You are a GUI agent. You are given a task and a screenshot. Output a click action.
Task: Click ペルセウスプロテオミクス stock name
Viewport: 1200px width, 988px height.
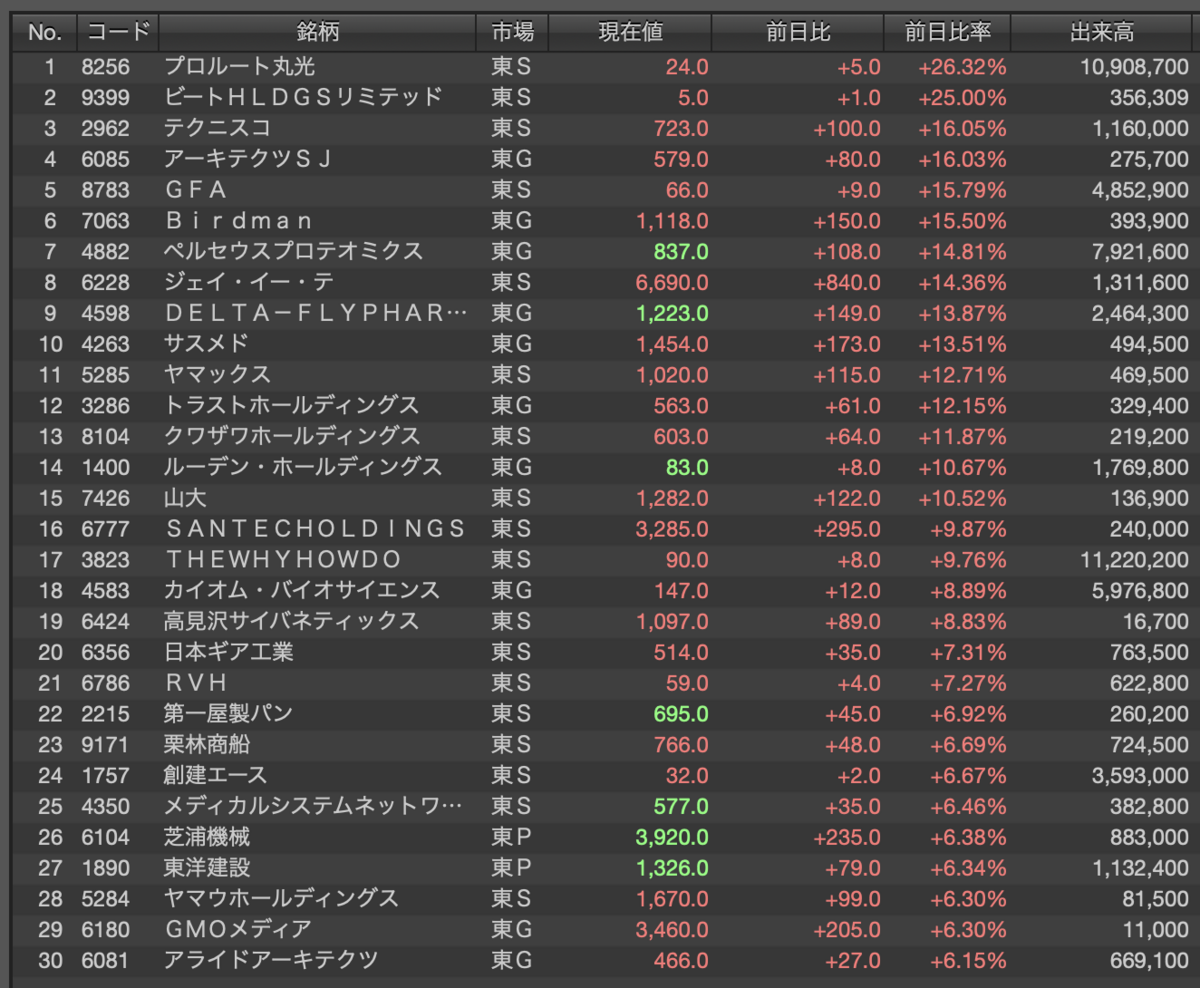click(x=294, y=252)
